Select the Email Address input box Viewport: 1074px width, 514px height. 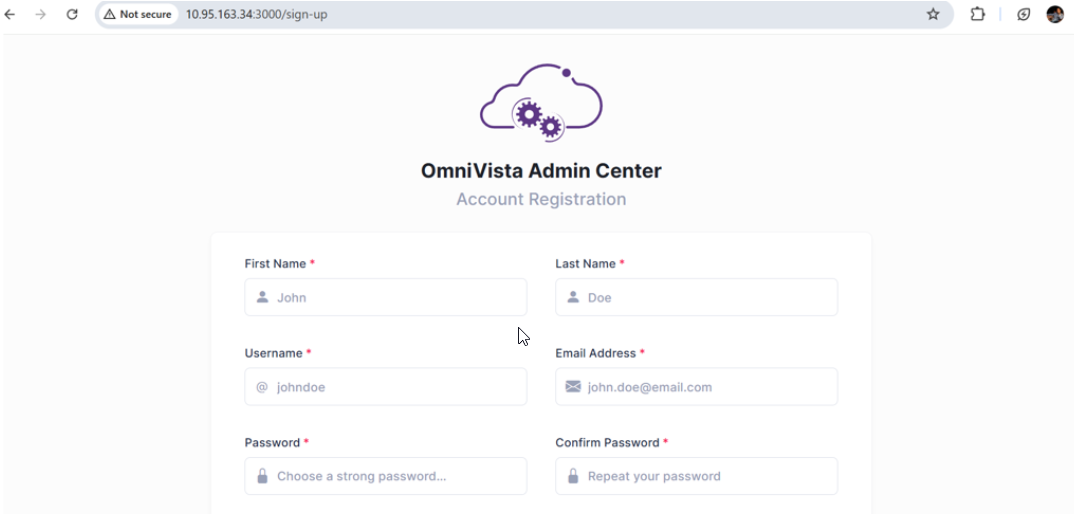point(705,387)
